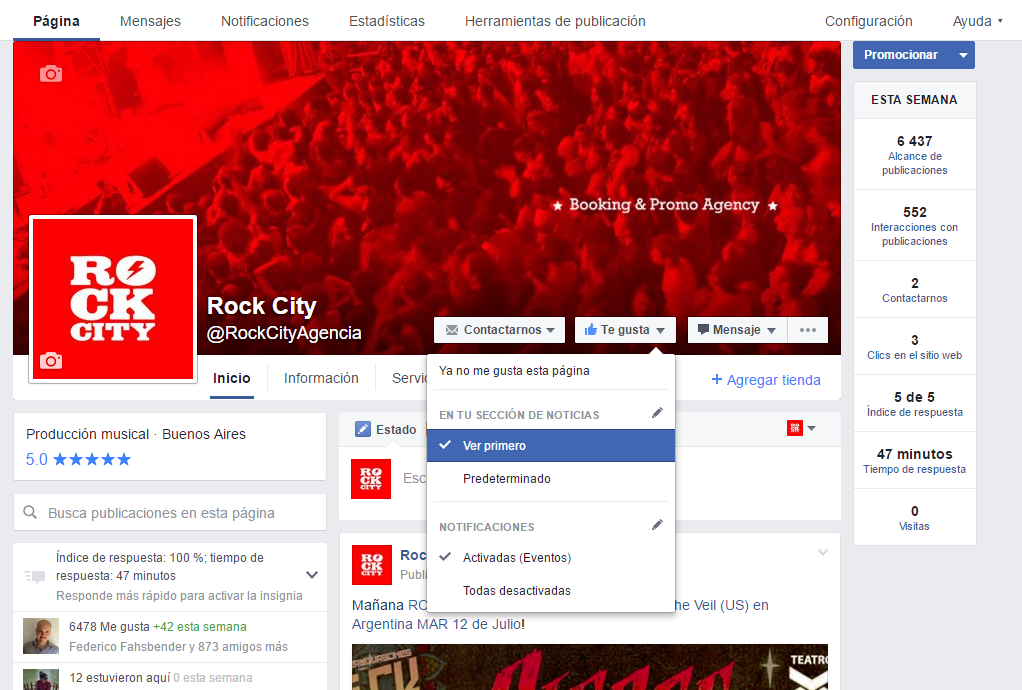1022x690 pixels.
Task: Click the Rock City avatar on the post
Action: (372, 565)
